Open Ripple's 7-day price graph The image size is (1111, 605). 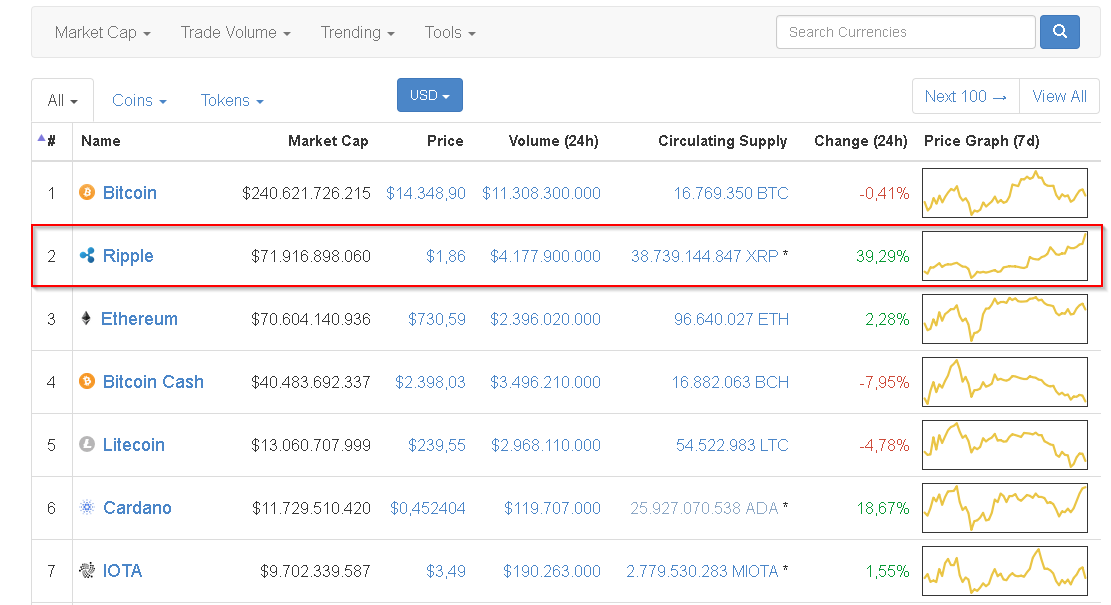(1005, 256)
